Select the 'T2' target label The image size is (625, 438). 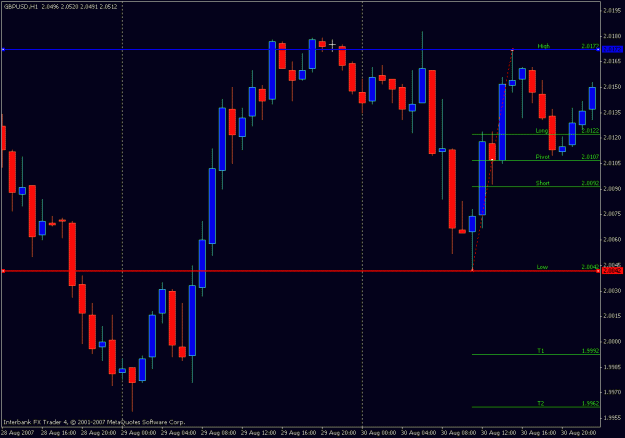[540, 404]
